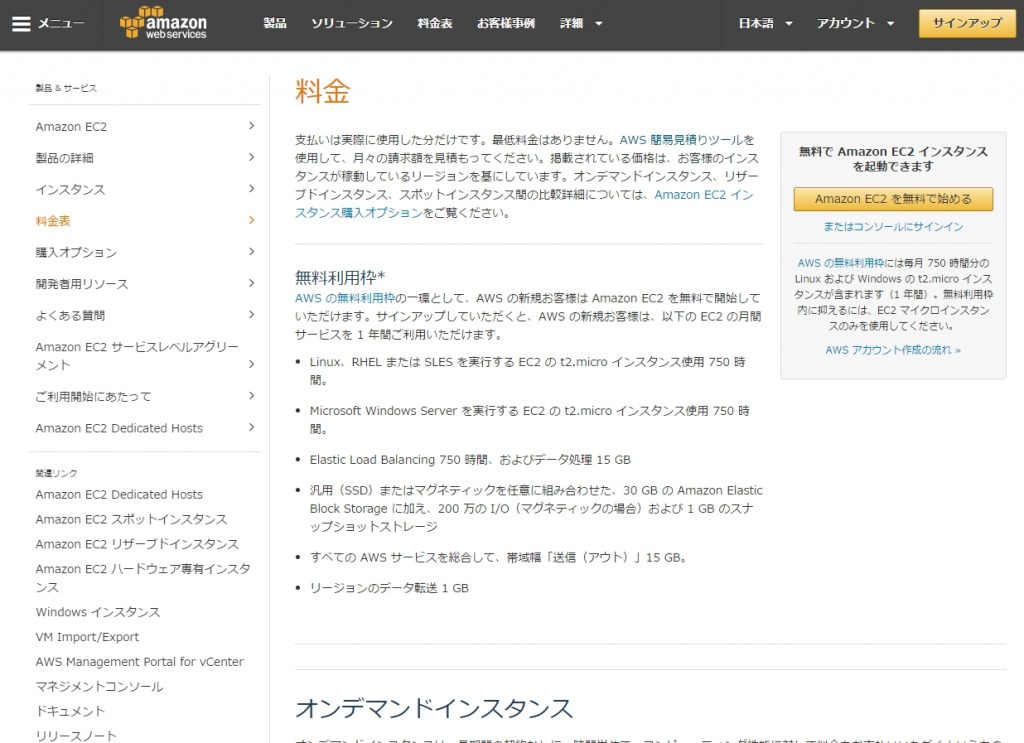Select 製品 in the top navigation bar
The image size is (1024, 743).
click(x=275, y=24)
